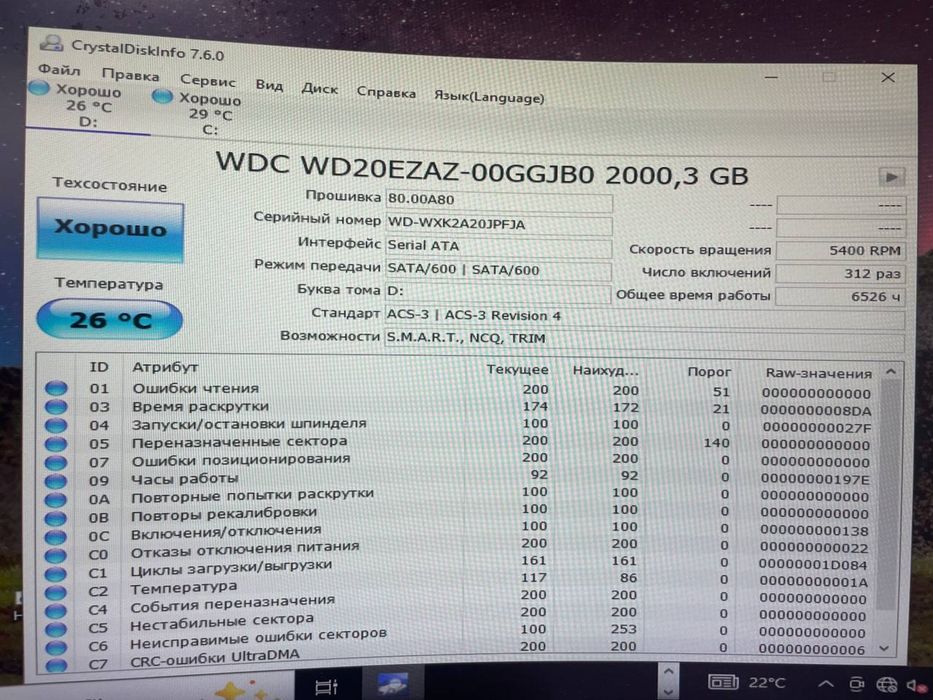The height and width of the screenshot is (700, 933).
Task: Click the Буква тома field D:
Action: point(499,292)
